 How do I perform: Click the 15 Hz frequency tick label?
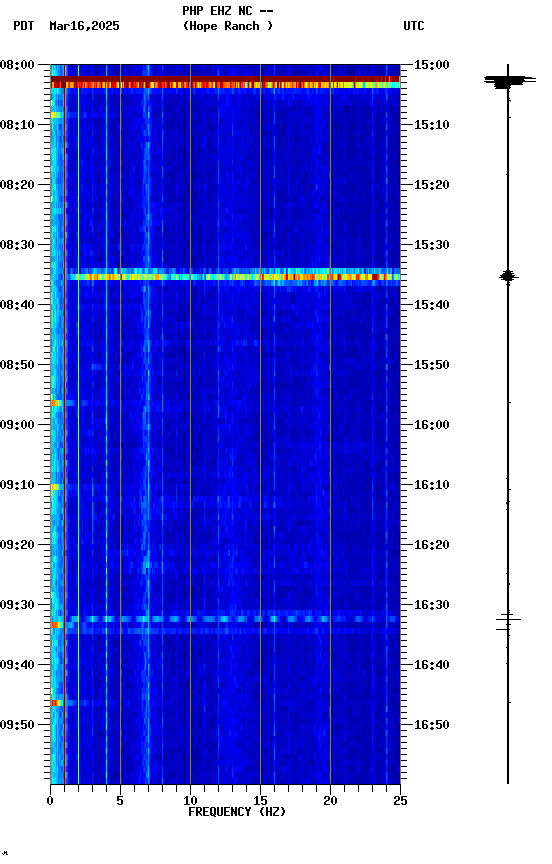coord(260,801)
